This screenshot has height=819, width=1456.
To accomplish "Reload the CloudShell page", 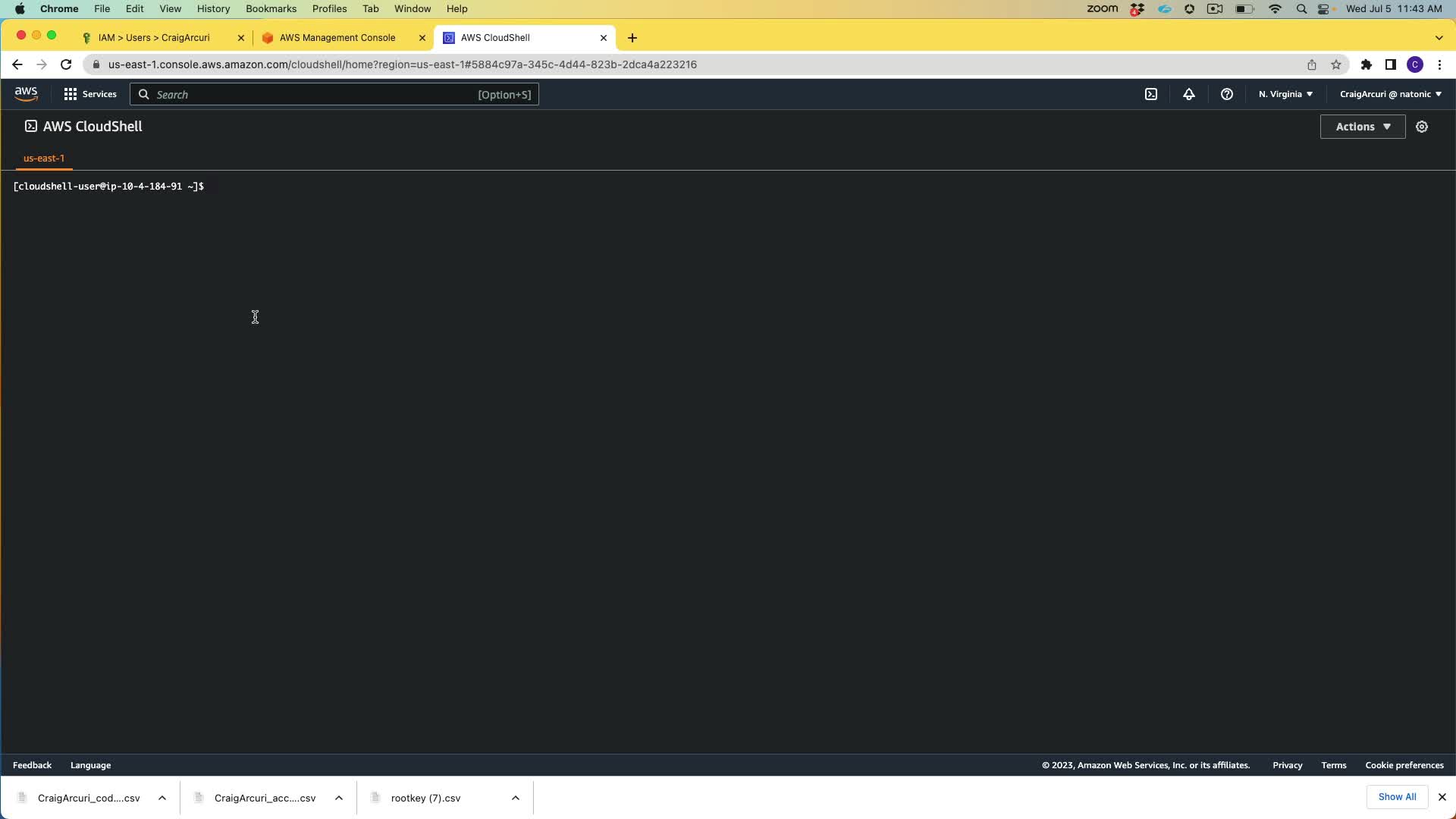I will pyautogui.click(x=66, y=64).
